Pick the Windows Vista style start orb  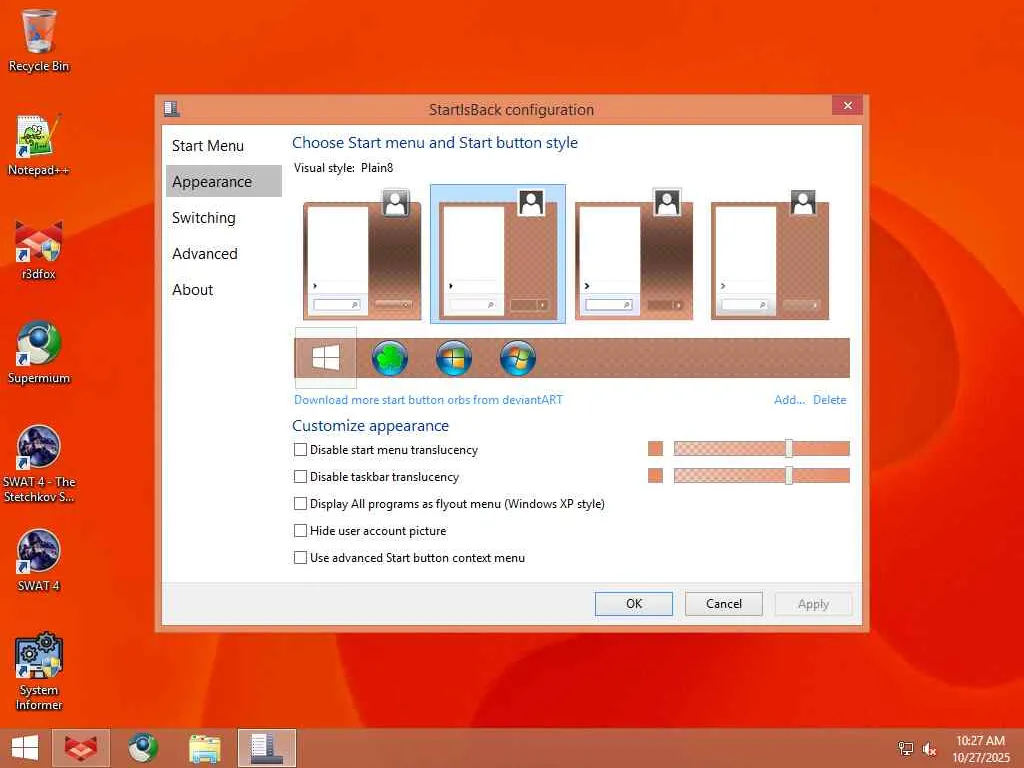coord(454,358)
